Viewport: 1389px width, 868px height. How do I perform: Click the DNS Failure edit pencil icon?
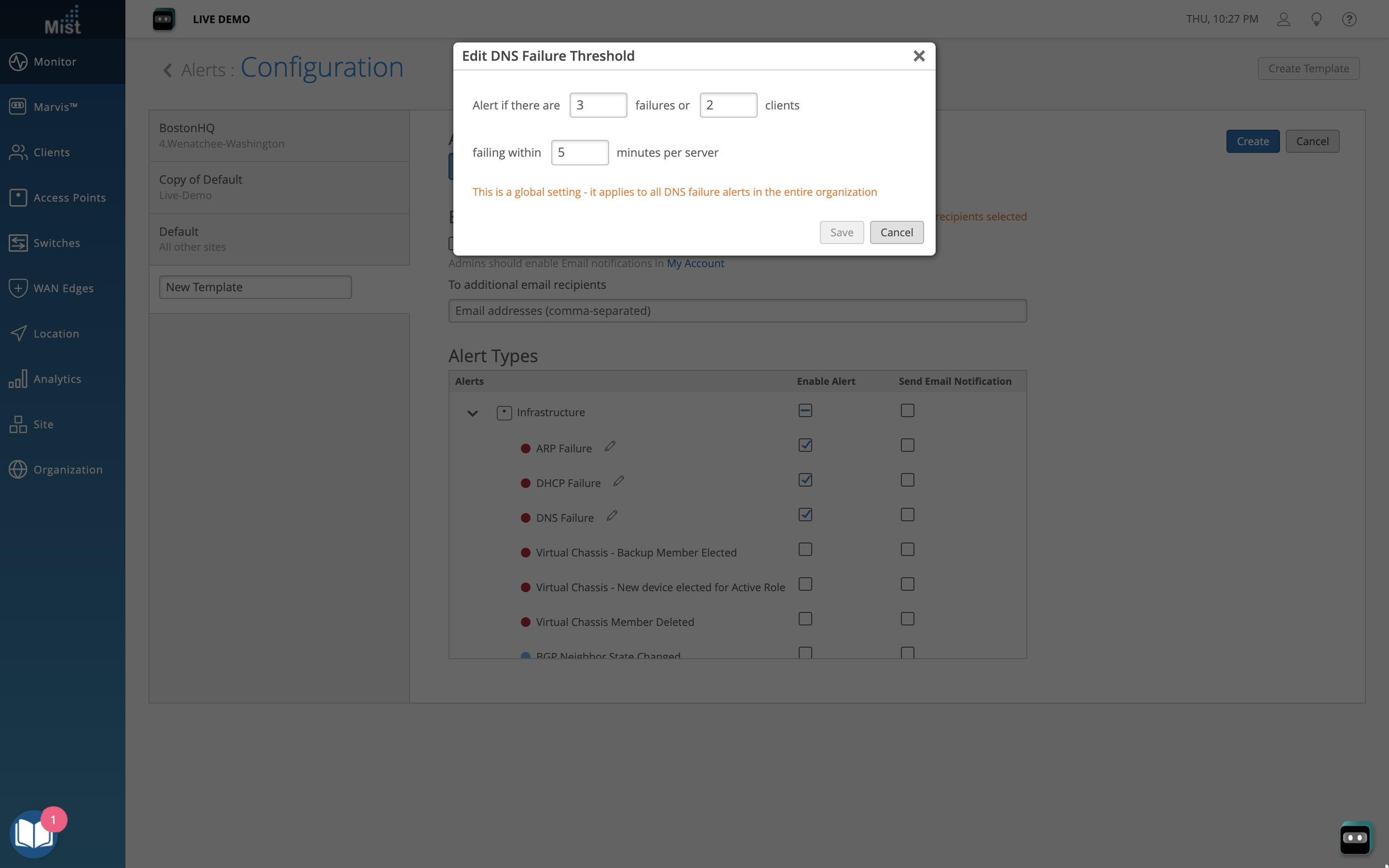(x=612, y=515)
